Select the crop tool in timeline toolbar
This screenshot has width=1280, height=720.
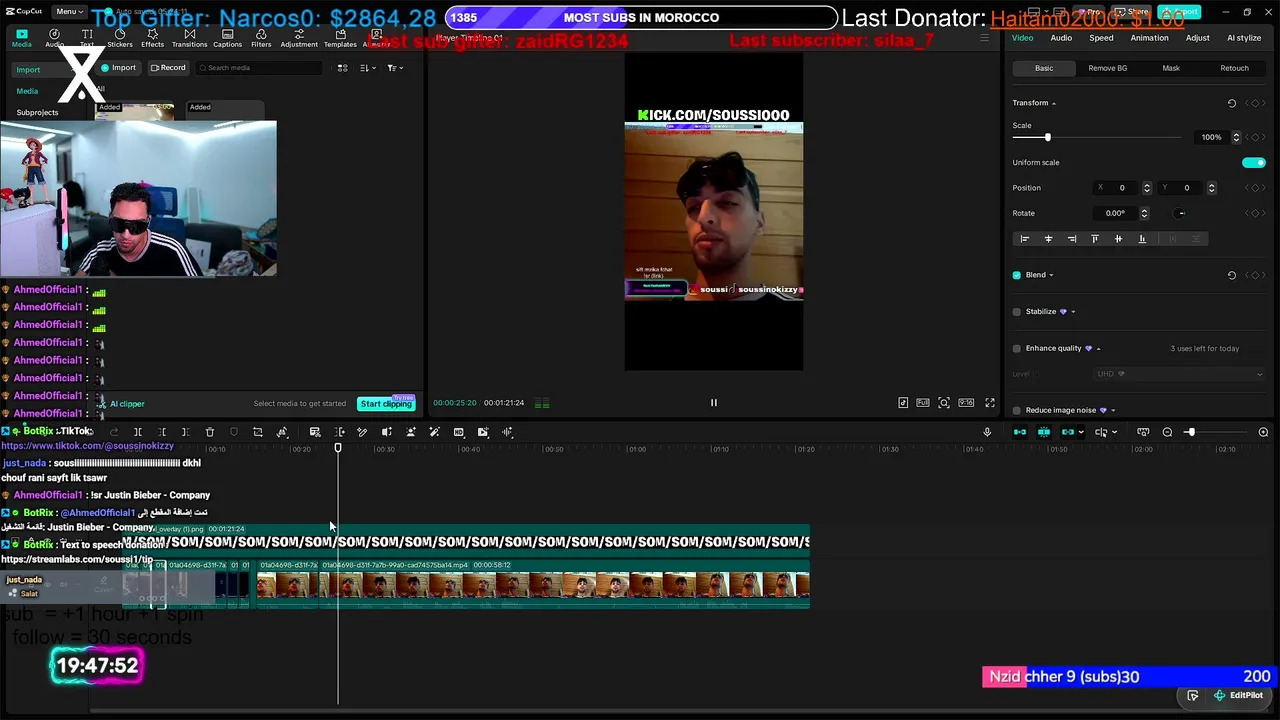click(258, 432)
